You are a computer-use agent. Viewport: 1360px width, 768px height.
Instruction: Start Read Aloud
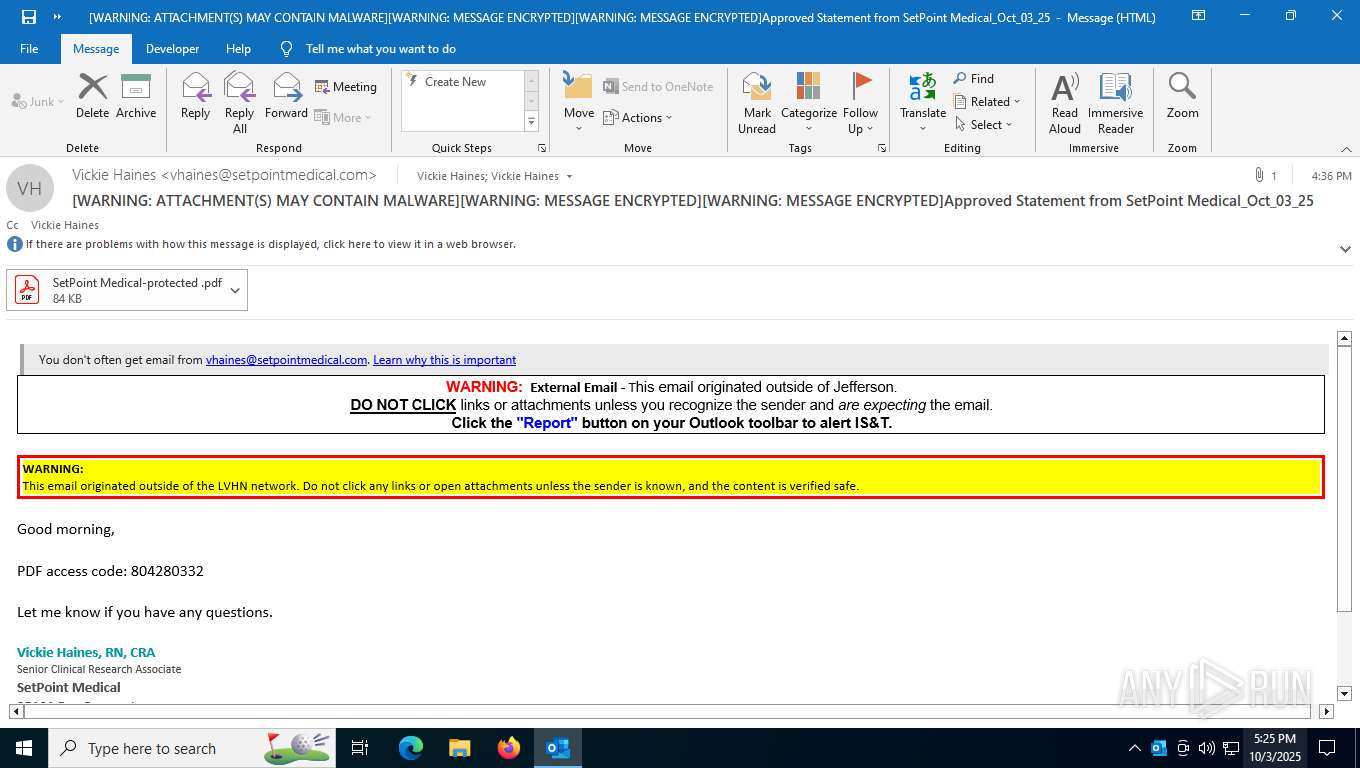tap(1065, 102)
